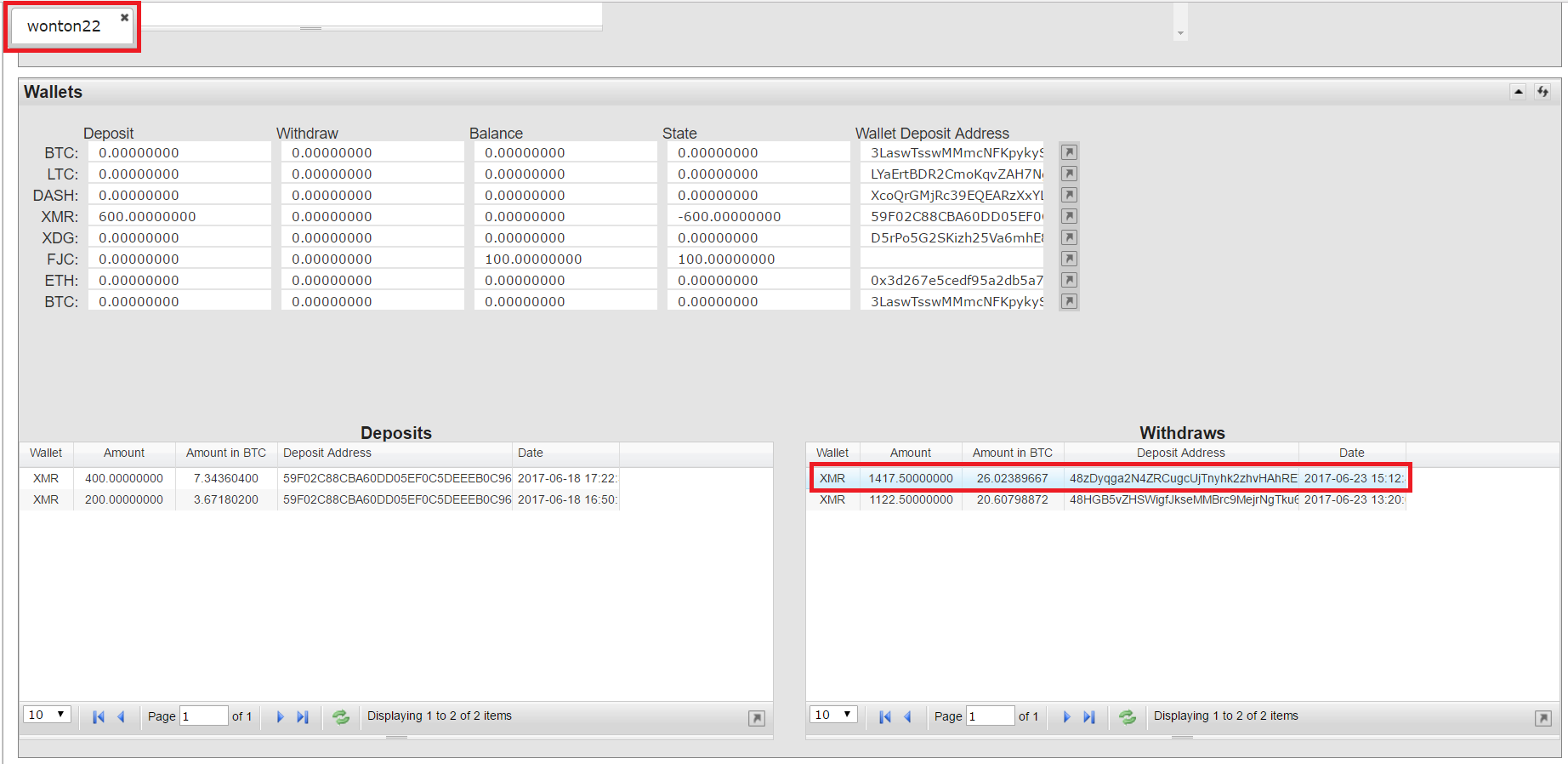Sort Deposits by Date column header
Viewport: 1568px width, 764px height.
[x=565, y=453]
